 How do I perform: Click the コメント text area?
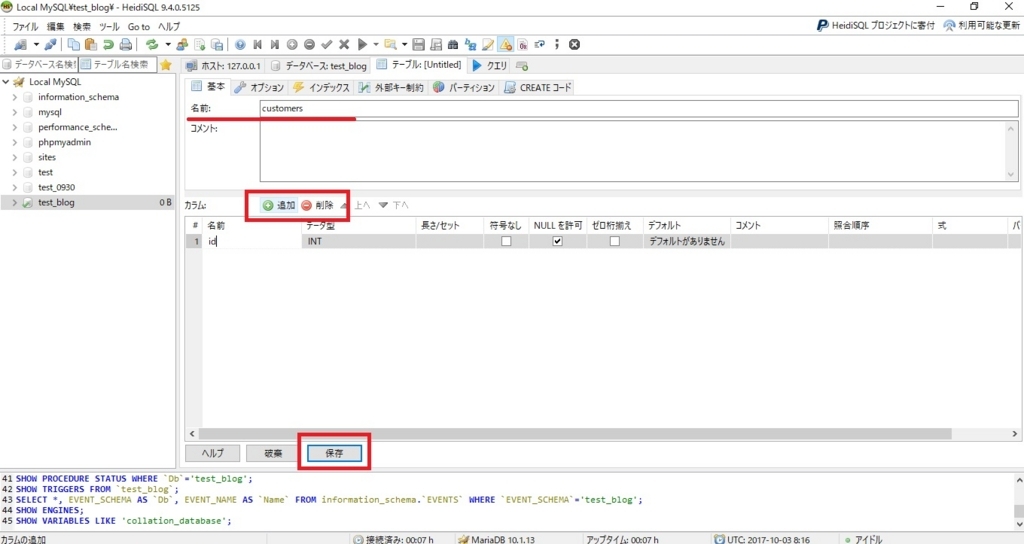[x=633, y=152]
